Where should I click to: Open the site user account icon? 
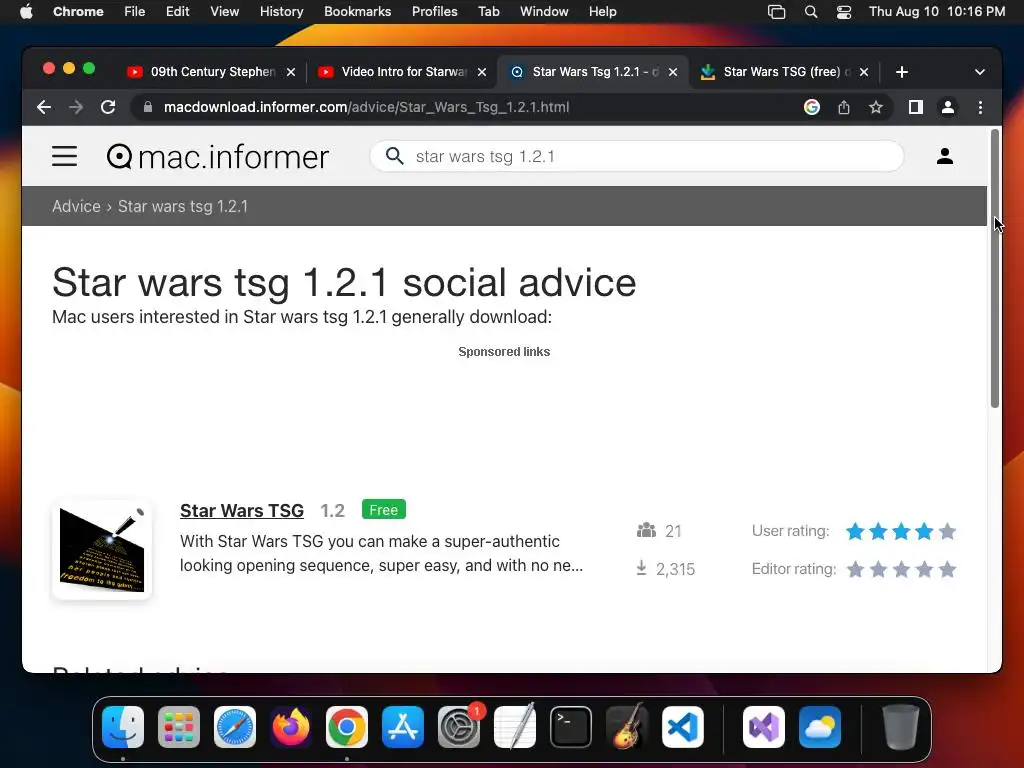[944, 156]
